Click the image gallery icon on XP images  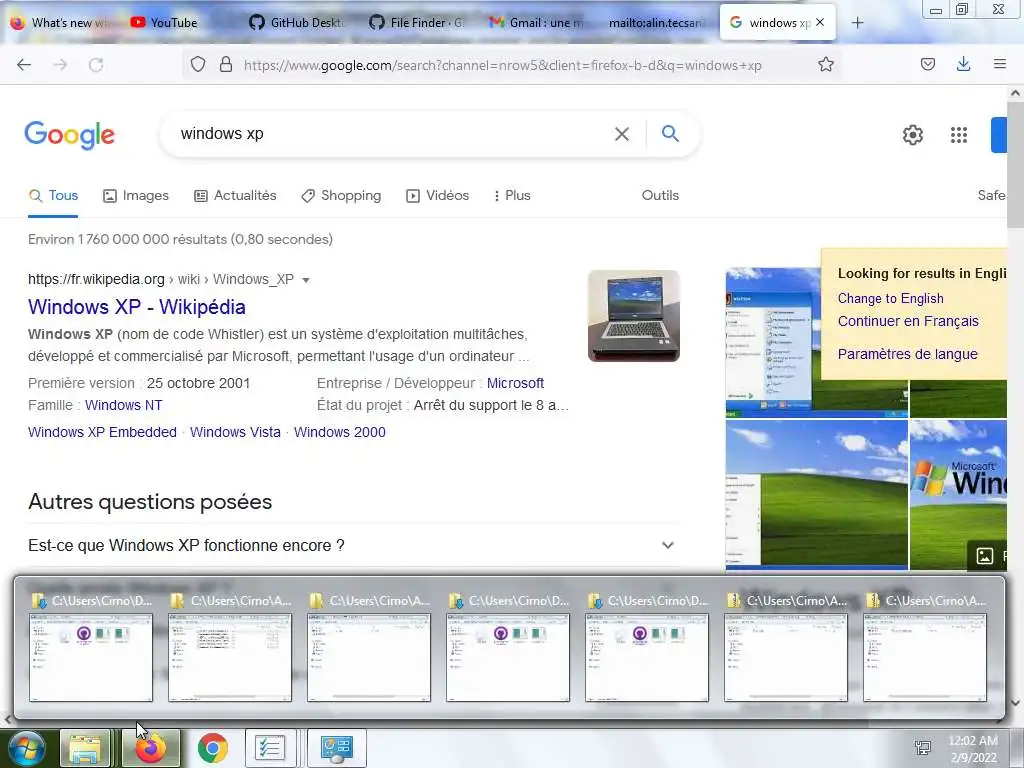[x=984, y=556]
